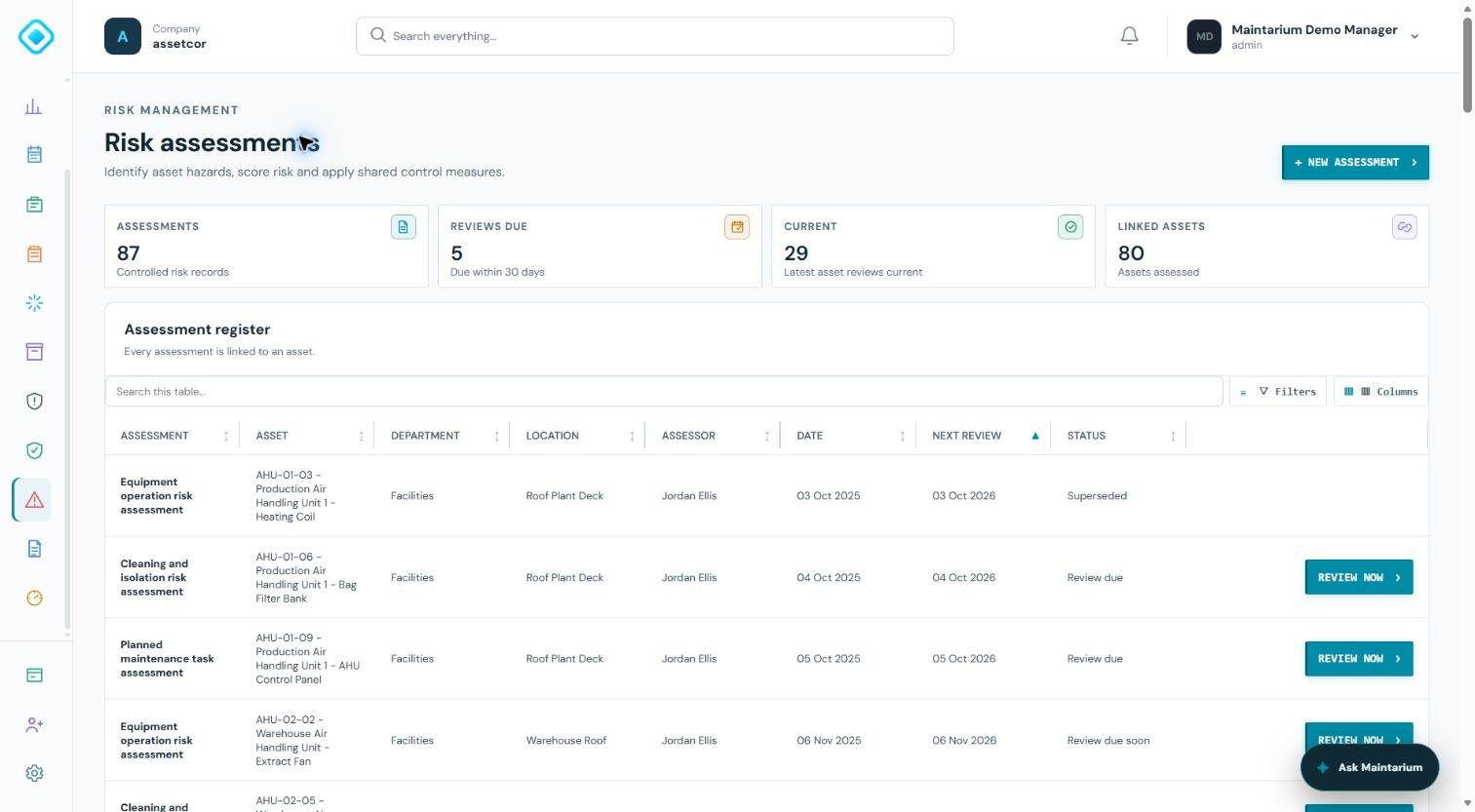Focus the Search this table field
Screen dimensions: 1475x812
pyautogui.click(x=664, y=392)
